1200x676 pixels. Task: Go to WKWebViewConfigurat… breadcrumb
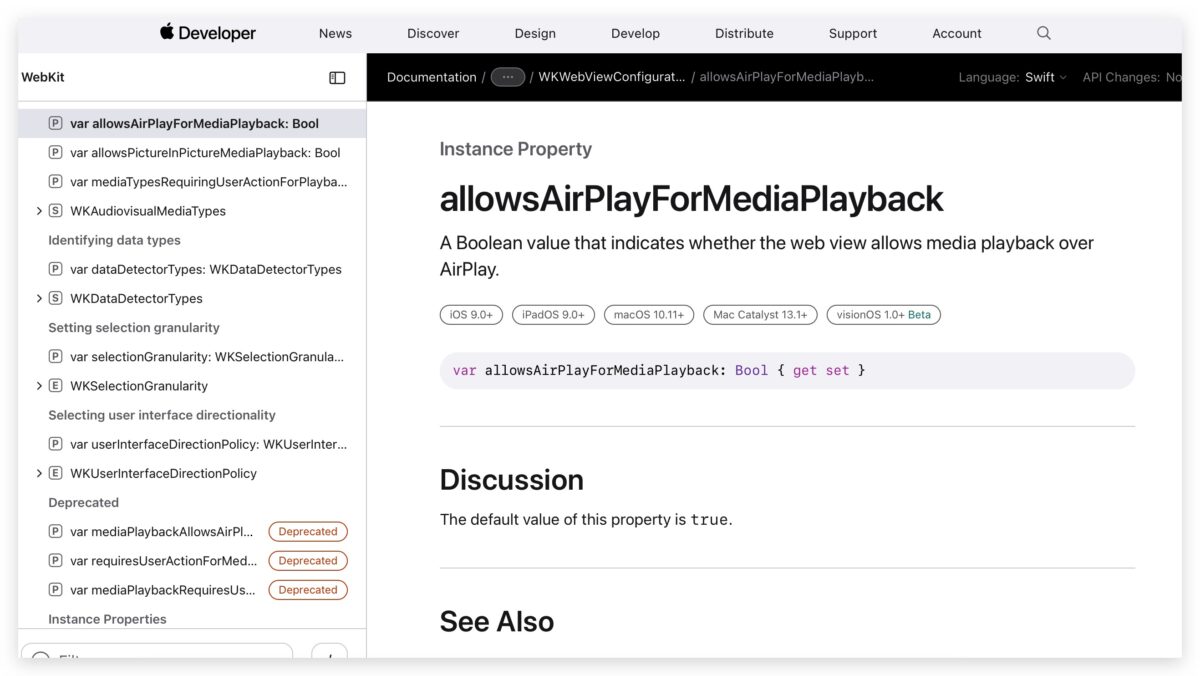point(612,77)
